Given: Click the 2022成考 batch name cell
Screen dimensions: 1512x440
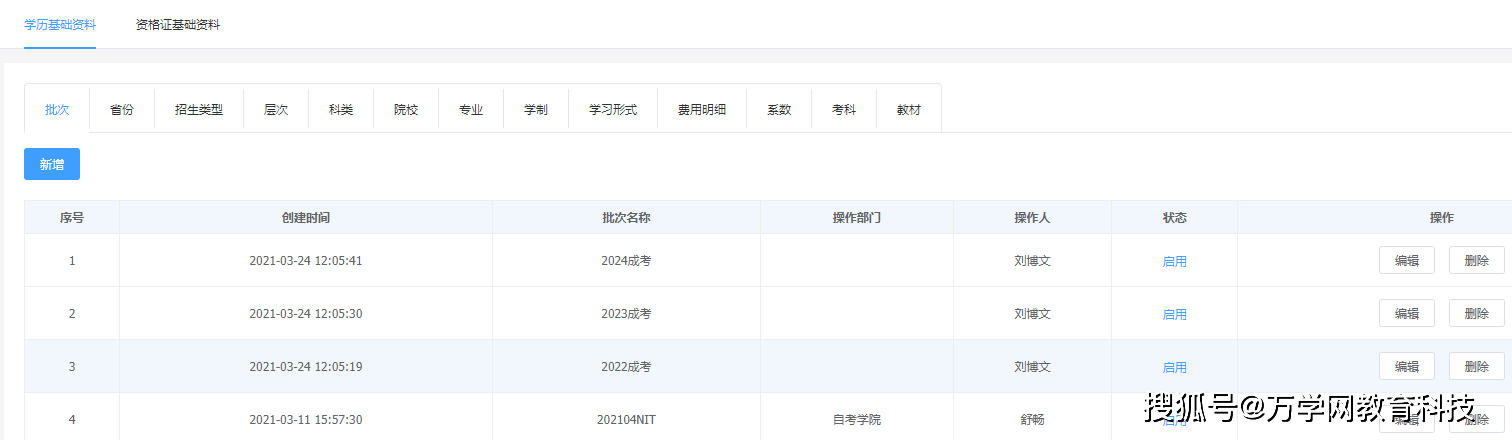Looking at the screenshot, I should pyautogui.click(x=626, y=367).
